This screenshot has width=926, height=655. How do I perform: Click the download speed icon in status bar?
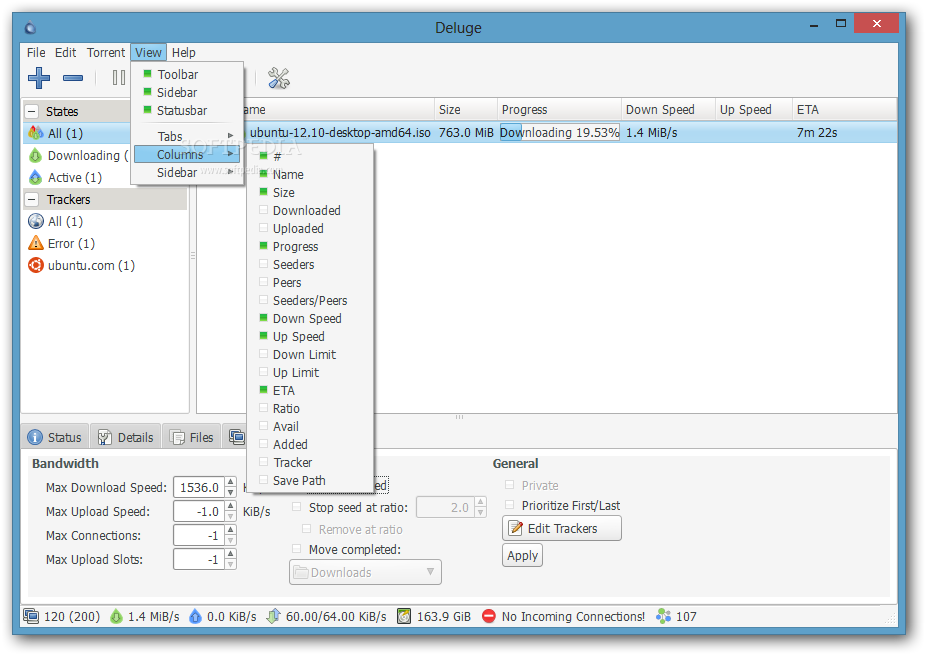[116, 617]
